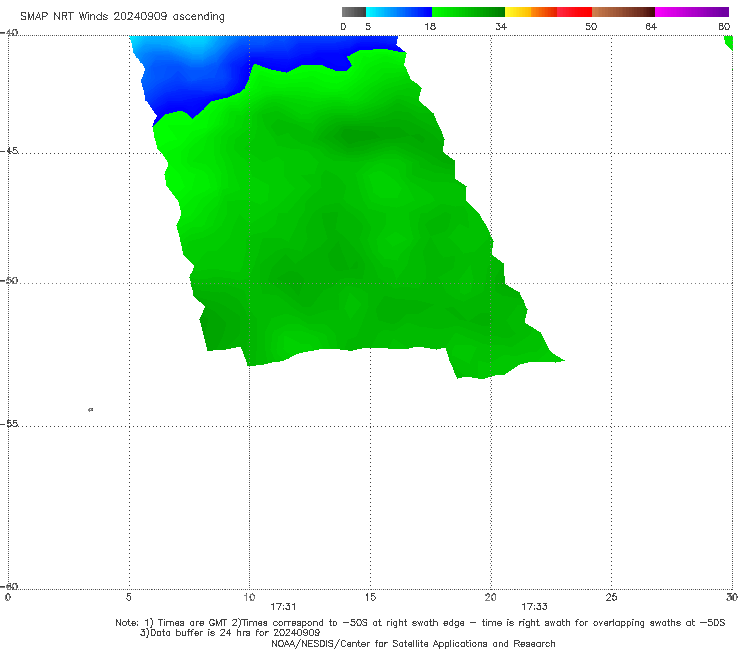Click the color bar label '80' at right end
Image resolution: width=740 pixels, height=650 pixels.
724,26
